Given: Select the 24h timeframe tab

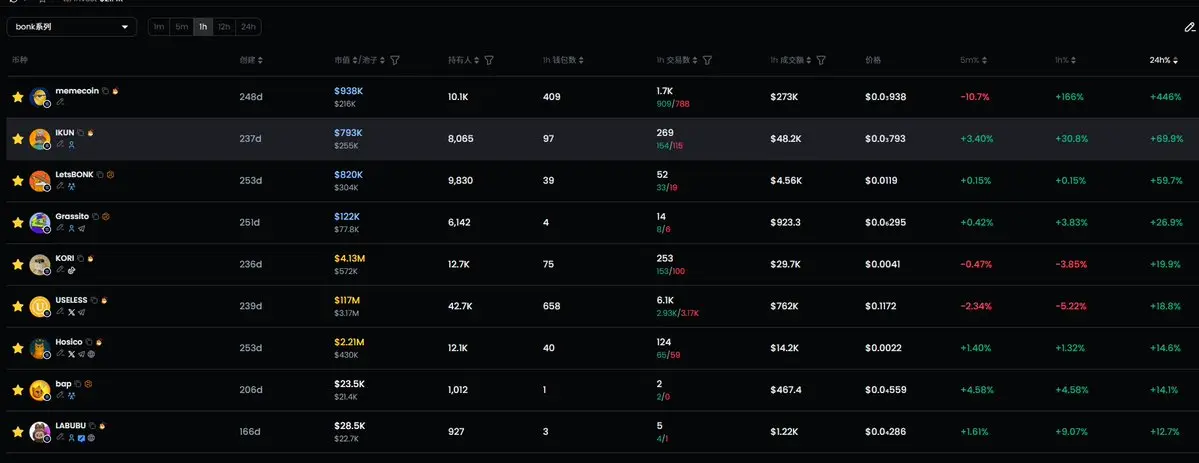Looking at the screenshot, I should click(x=248, y=27).
